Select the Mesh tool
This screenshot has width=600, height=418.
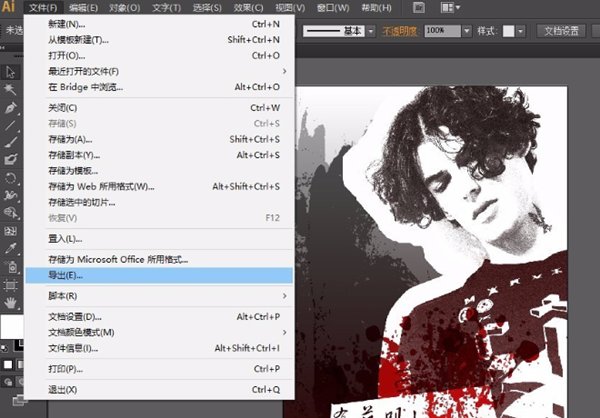(x=10, y=231)
